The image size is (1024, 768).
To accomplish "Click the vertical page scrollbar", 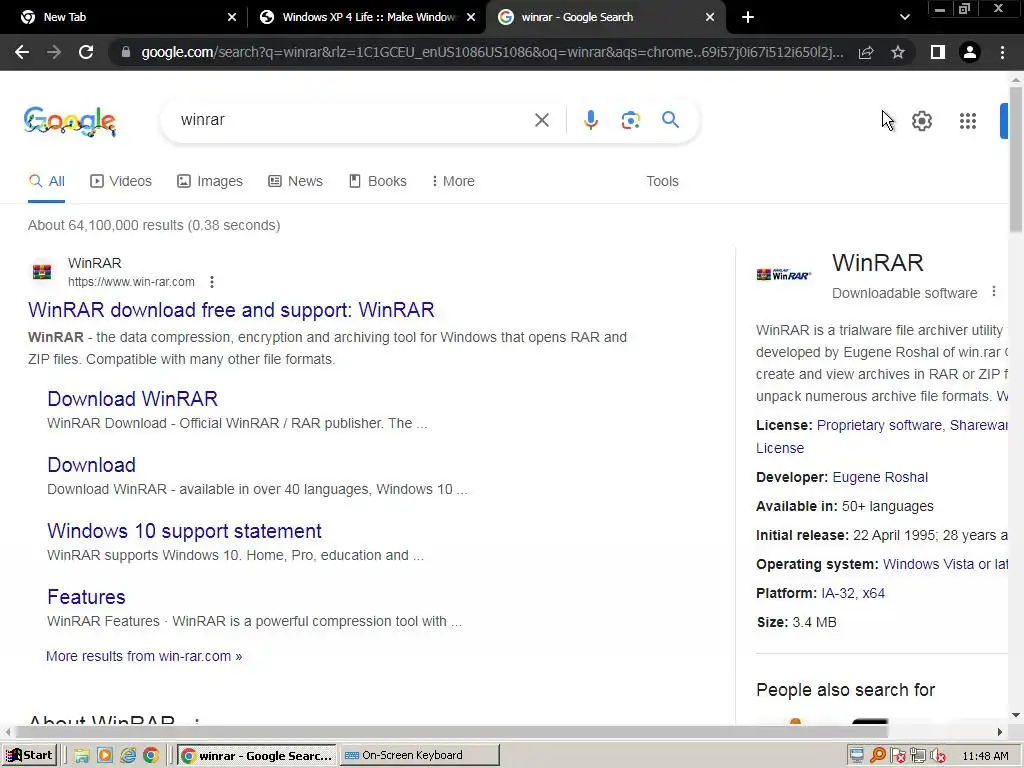I will click(1016, 159).
